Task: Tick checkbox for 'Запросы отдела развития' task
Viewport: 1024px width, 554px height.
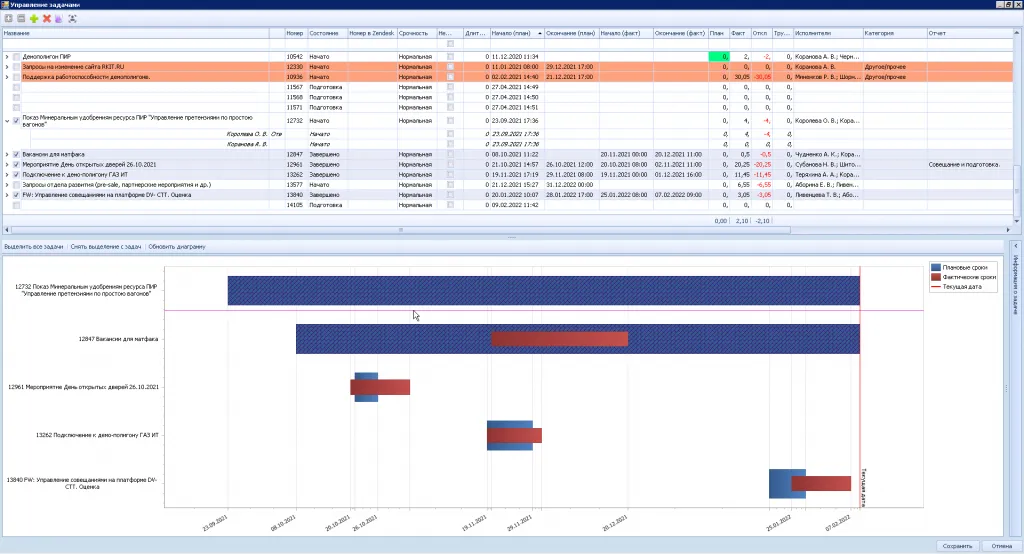Action: point(17,185)
